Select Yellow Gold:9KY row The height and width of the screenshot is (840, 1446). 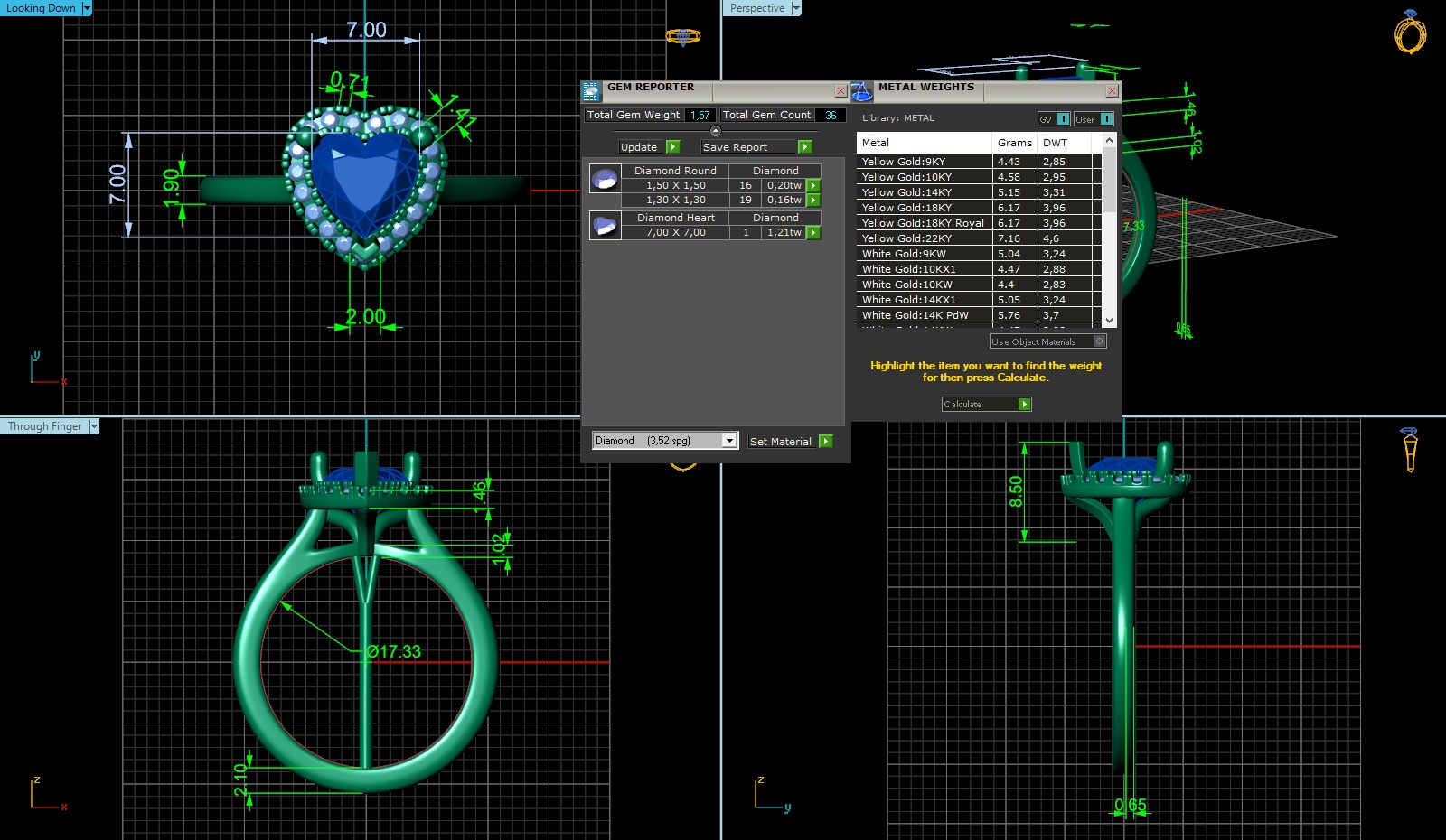(980, 162)
